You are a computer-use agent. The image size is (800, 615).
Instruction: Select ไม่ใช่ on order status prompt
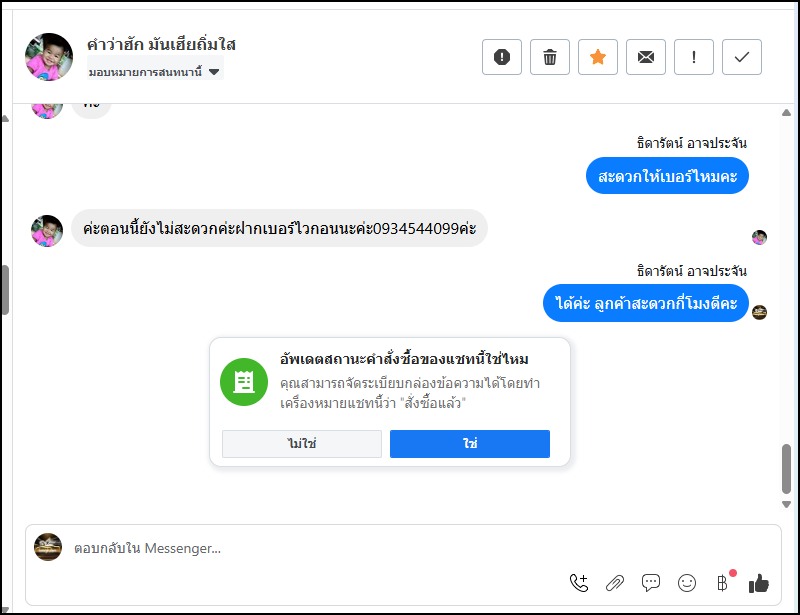[302, 444]
